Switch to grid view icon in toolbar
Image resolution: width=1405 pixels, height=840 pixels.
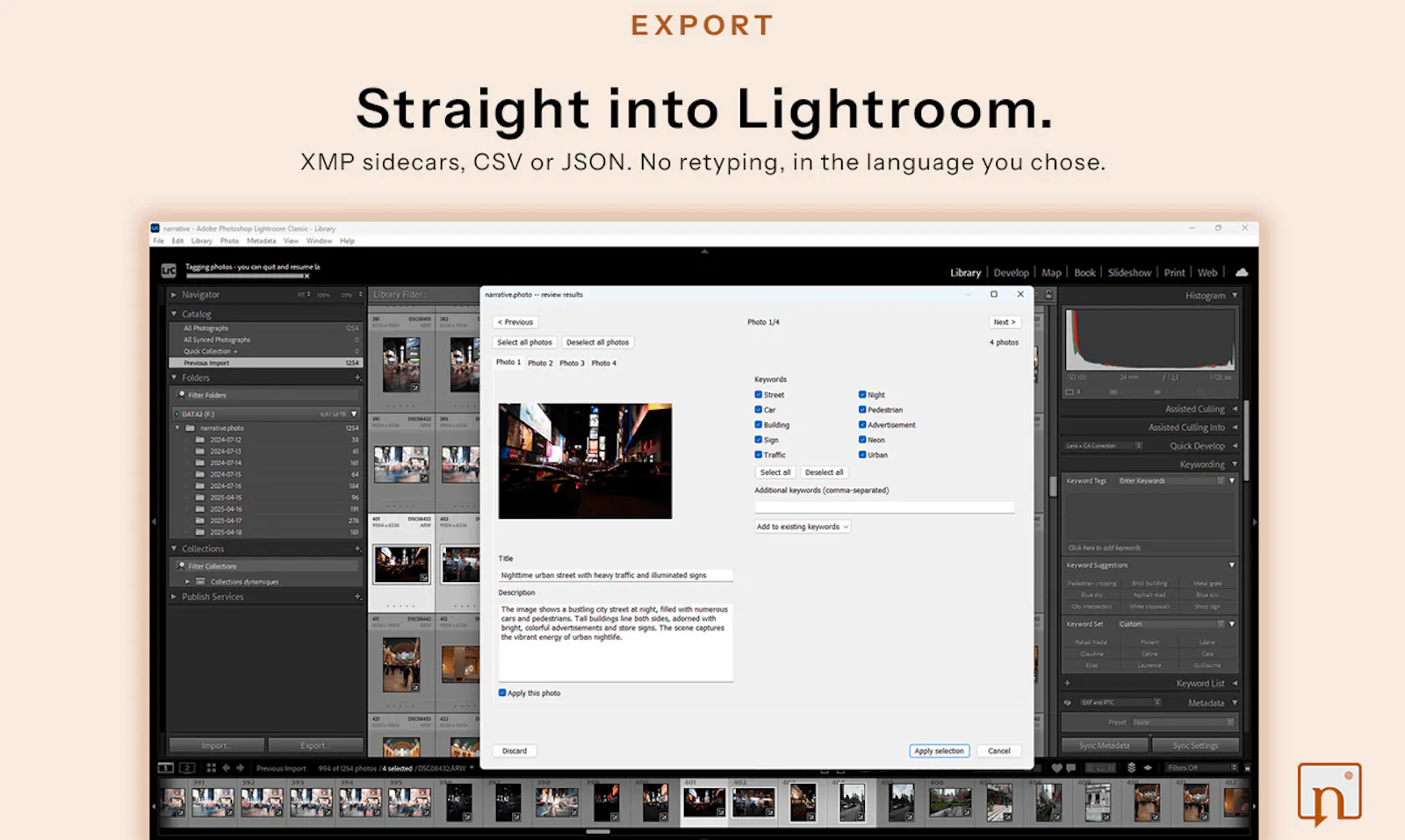211,767
